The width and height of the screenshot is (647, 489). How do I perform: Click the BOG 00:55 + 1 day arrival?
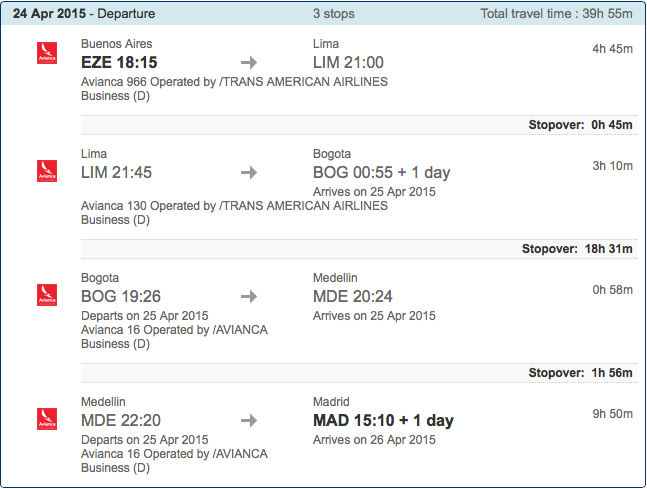coord(382,172)
